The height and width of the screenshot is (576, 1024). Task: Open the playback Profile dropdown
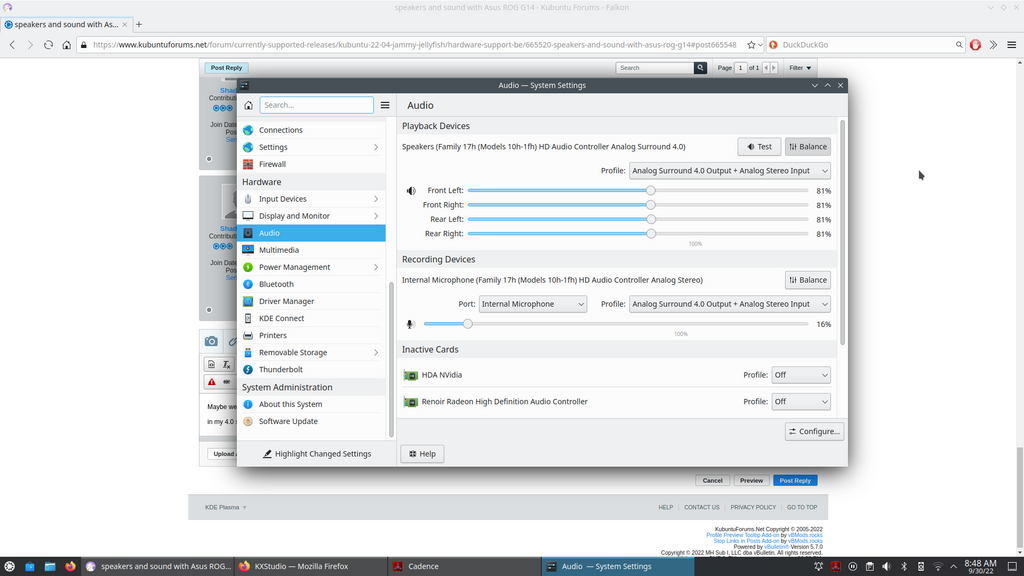pyautogui.click(x=730, y=171)
